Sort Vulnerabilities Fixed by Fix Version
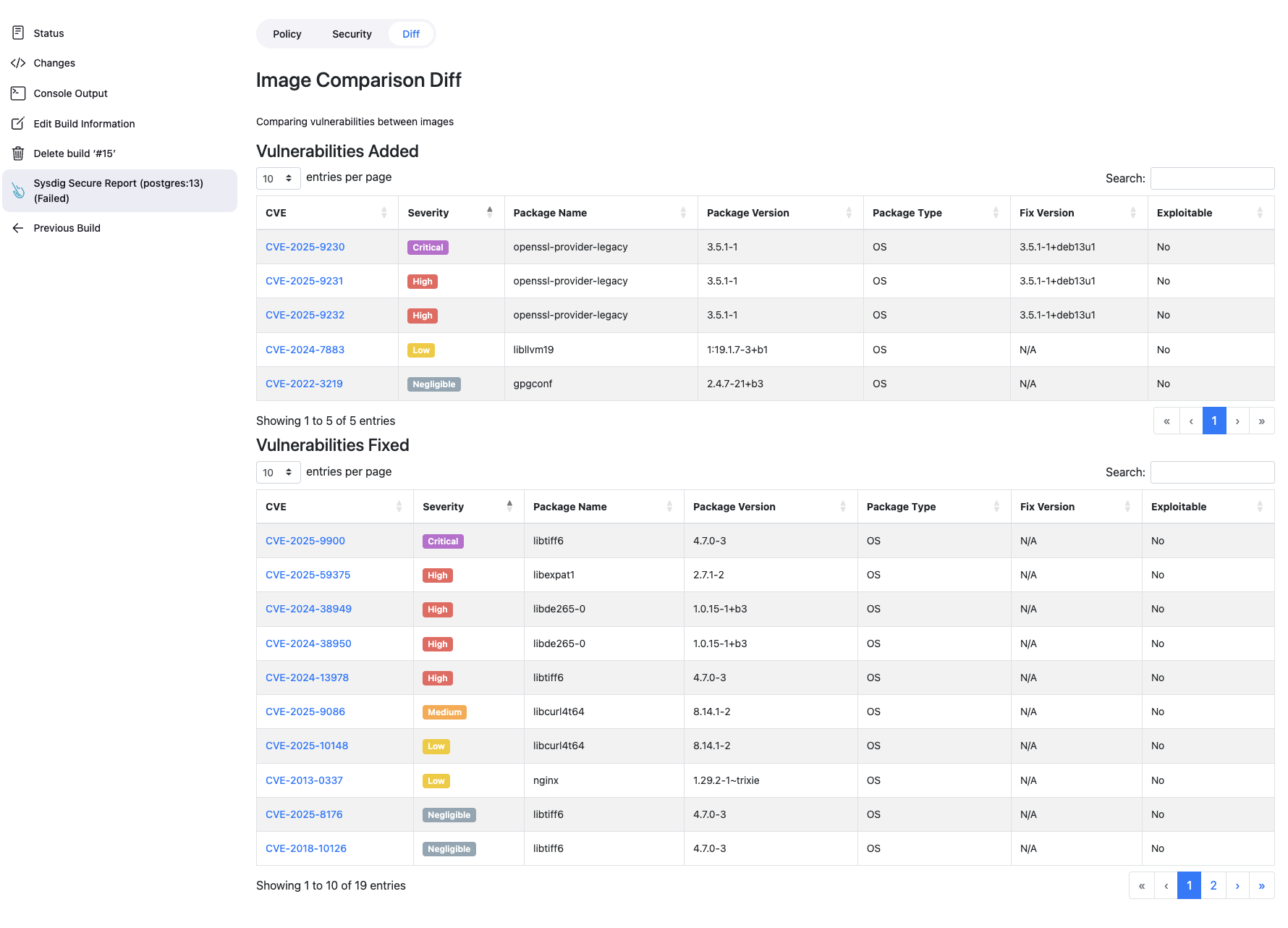The height and width of the screenshot is (928, 1288). click(1127, 507)
